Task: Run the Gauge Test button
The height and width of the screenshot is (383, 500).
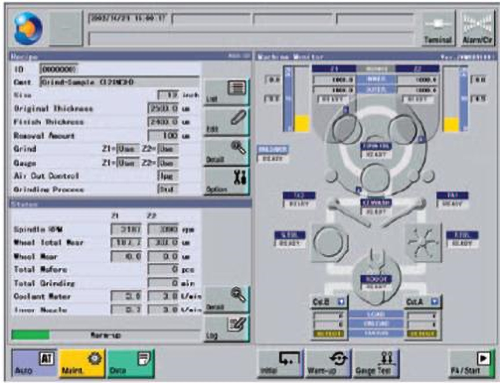Action: [376, 363]
